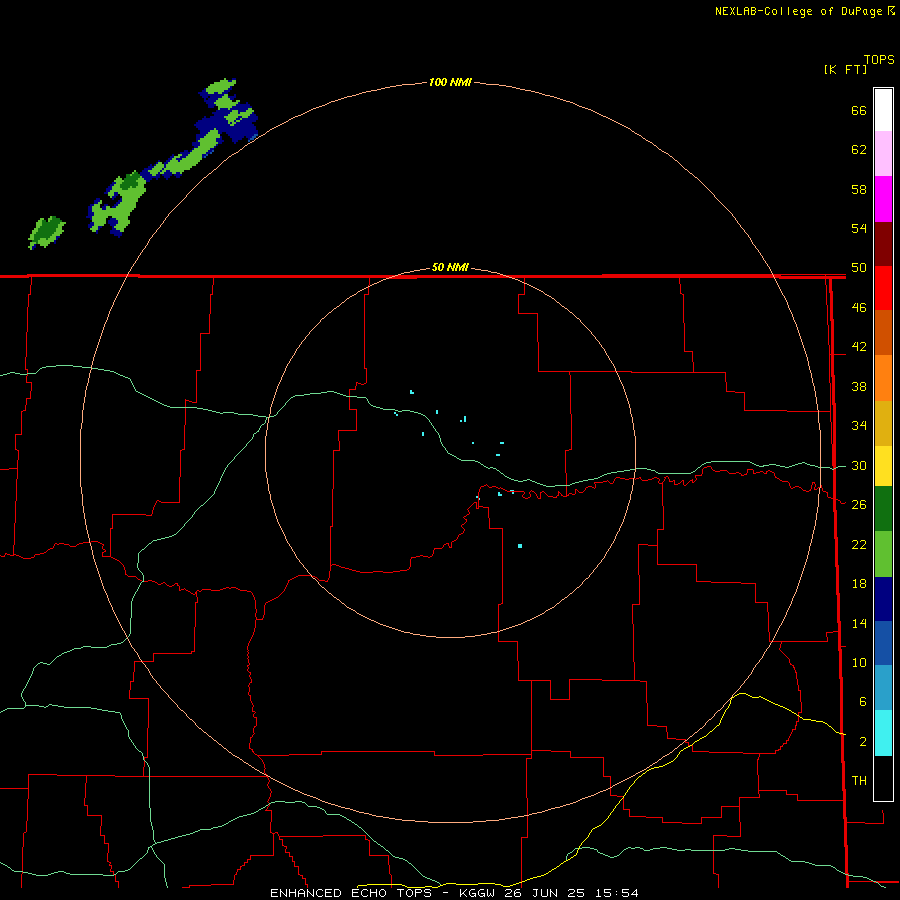Click the '62' scale value
The image size is (900, 900).
tap(859, 150)
